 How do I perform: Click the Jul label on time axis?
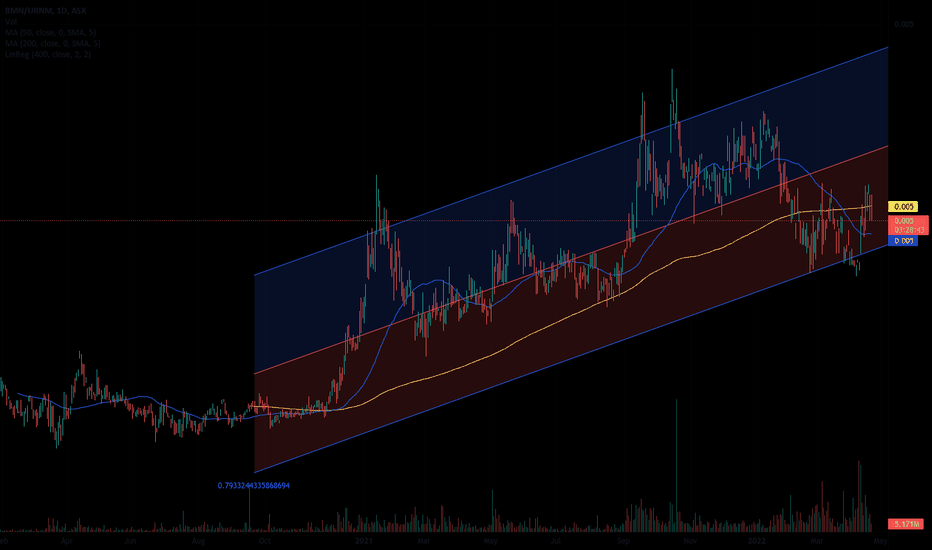[556, 541]
